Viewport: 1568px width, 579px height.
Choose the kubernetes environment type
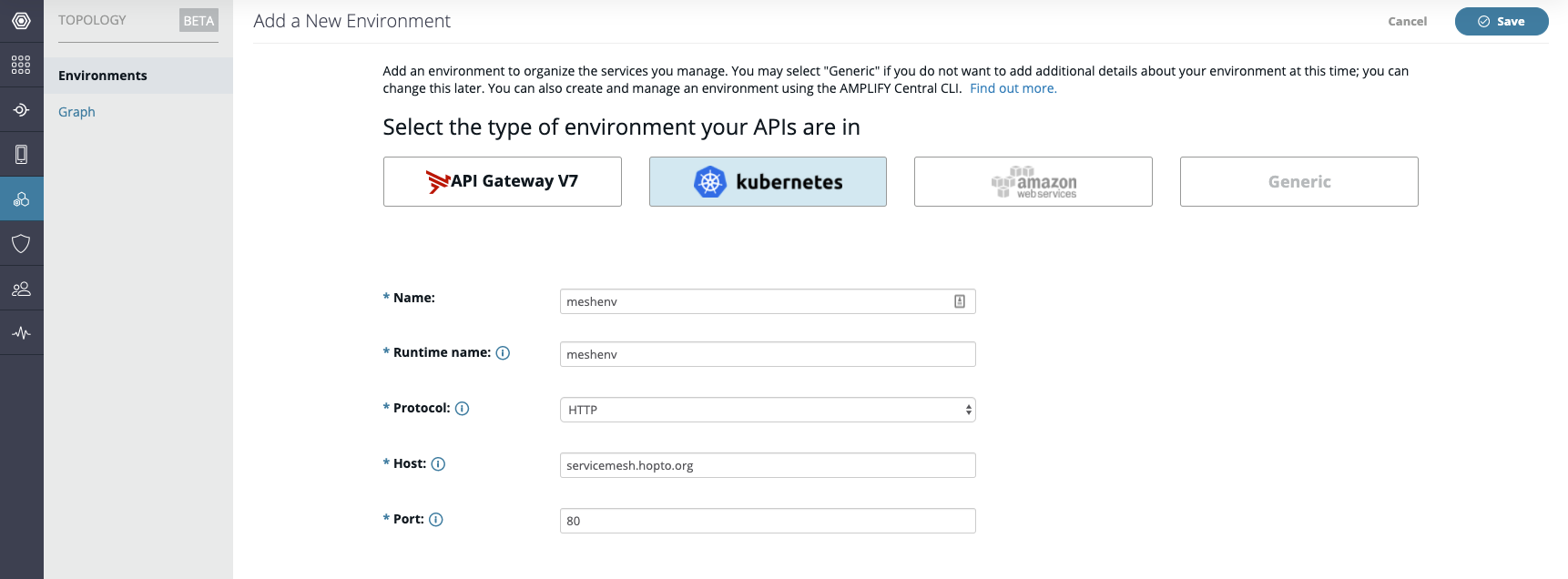tap(768, 181)
